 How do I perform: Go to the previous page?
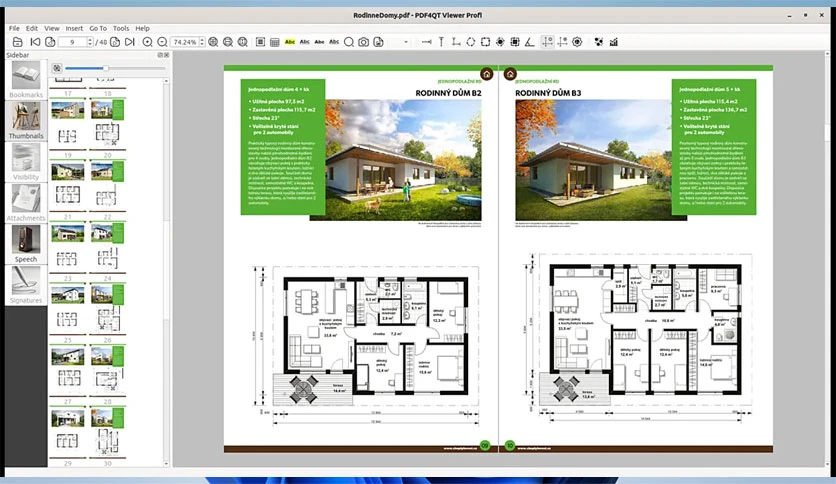(x=50, y=42)
